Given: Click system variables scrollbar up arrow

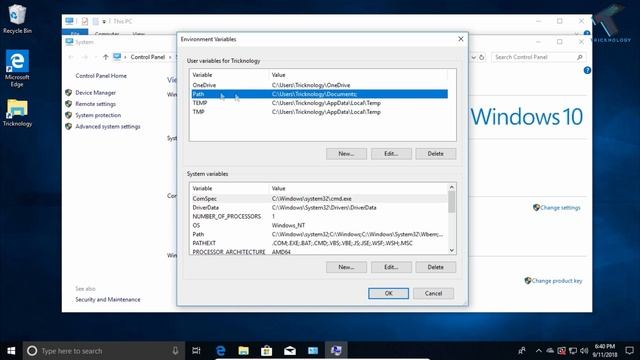Looking at the screenshot, I should tap(452, 187).
